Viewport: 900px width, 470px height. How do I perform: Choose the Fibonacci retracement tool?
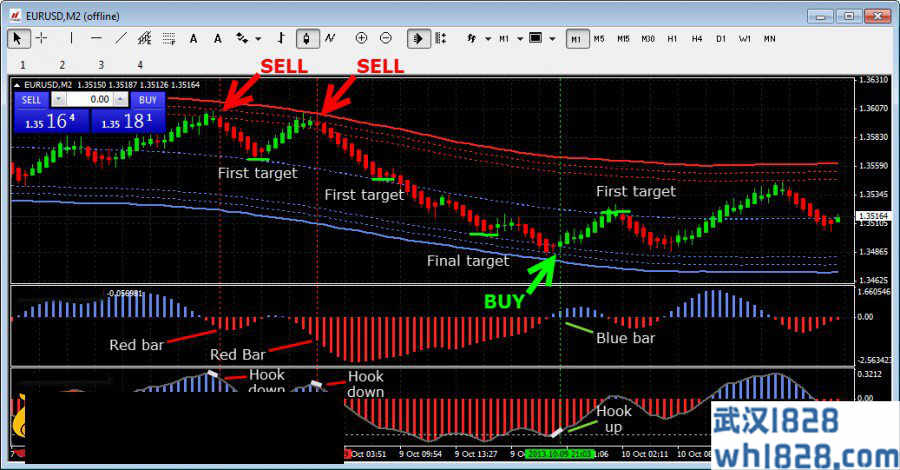[x=168, y=38]
